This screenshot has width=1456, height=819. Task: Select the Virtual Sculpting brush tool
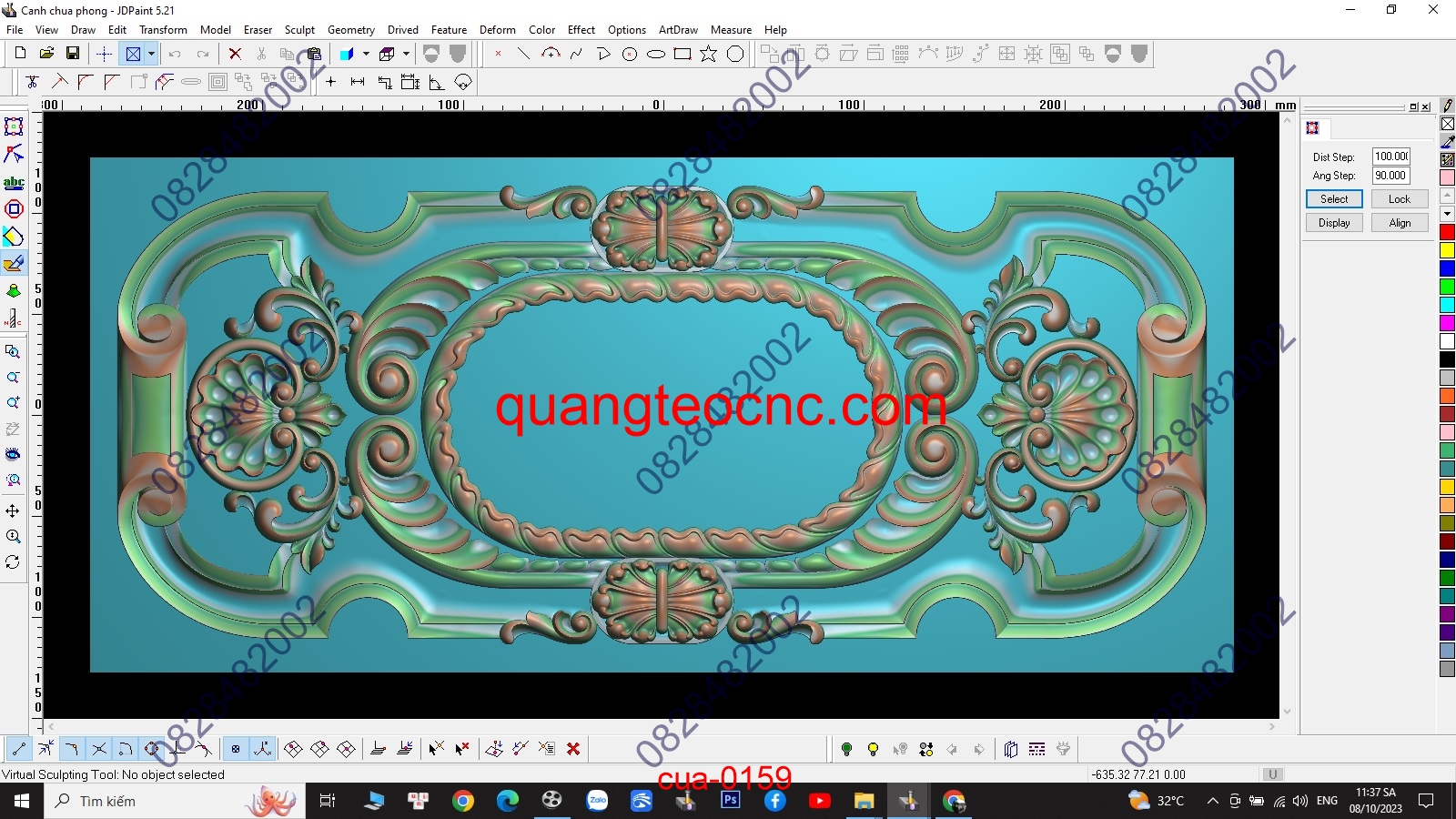pos(14,264)
